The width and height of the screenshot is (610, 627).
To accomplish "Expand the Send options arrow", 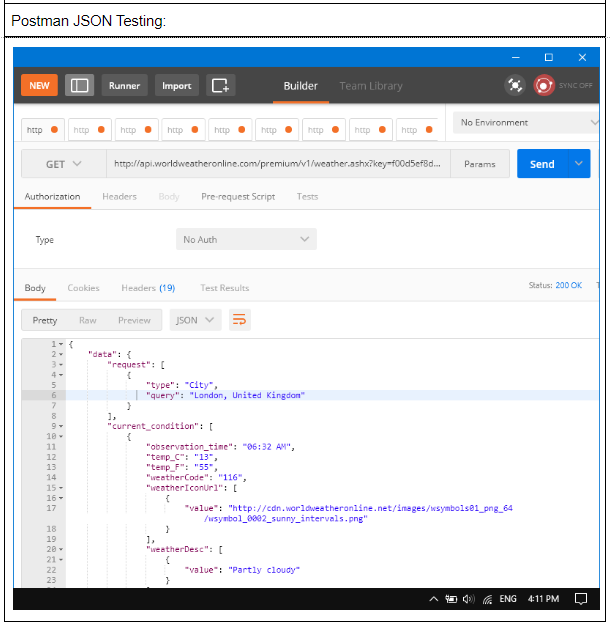I will click(x=578, y=164).
